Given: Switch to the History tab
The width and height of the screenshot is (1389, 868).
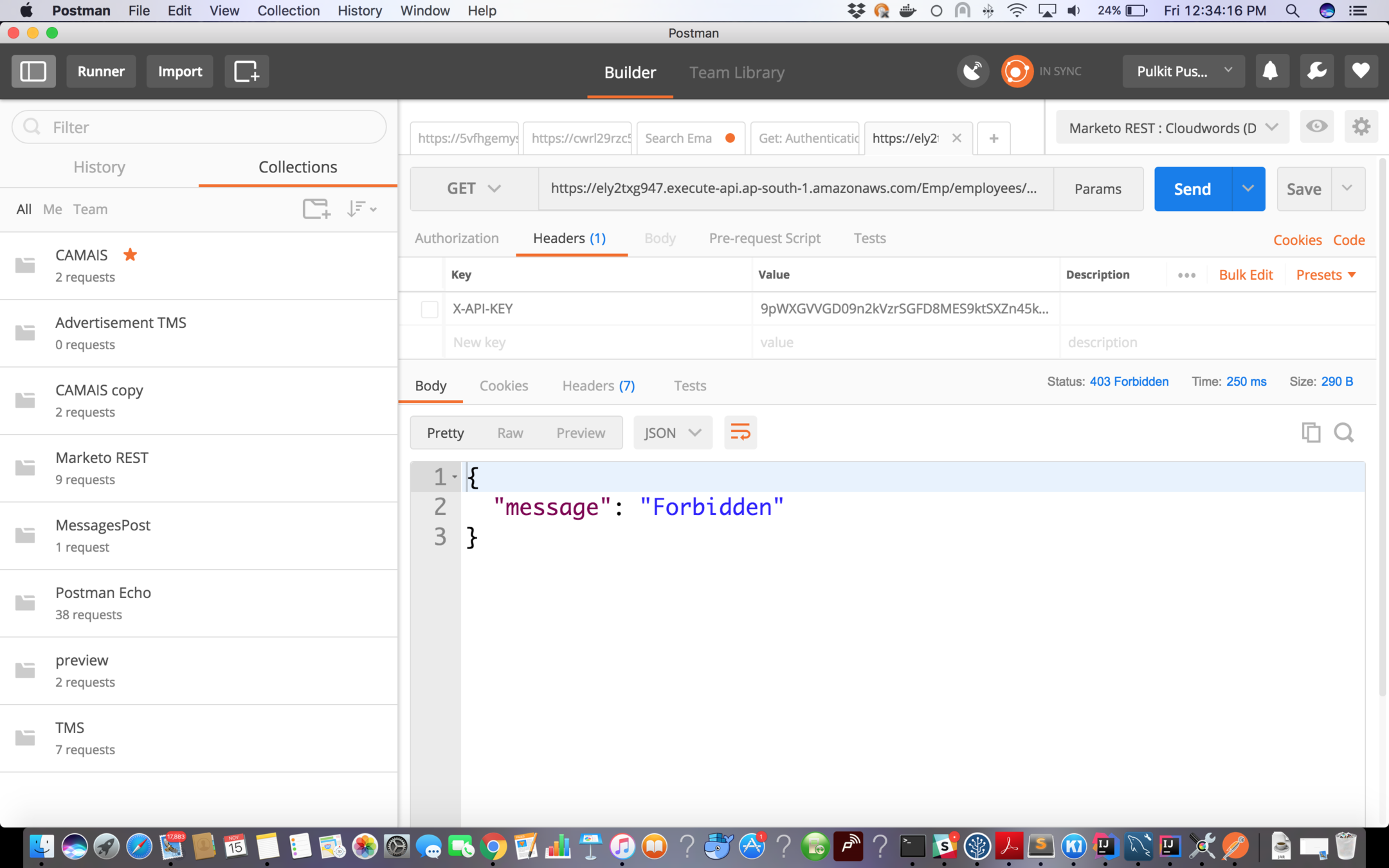Looking at the screenshot, I should 99,167.
